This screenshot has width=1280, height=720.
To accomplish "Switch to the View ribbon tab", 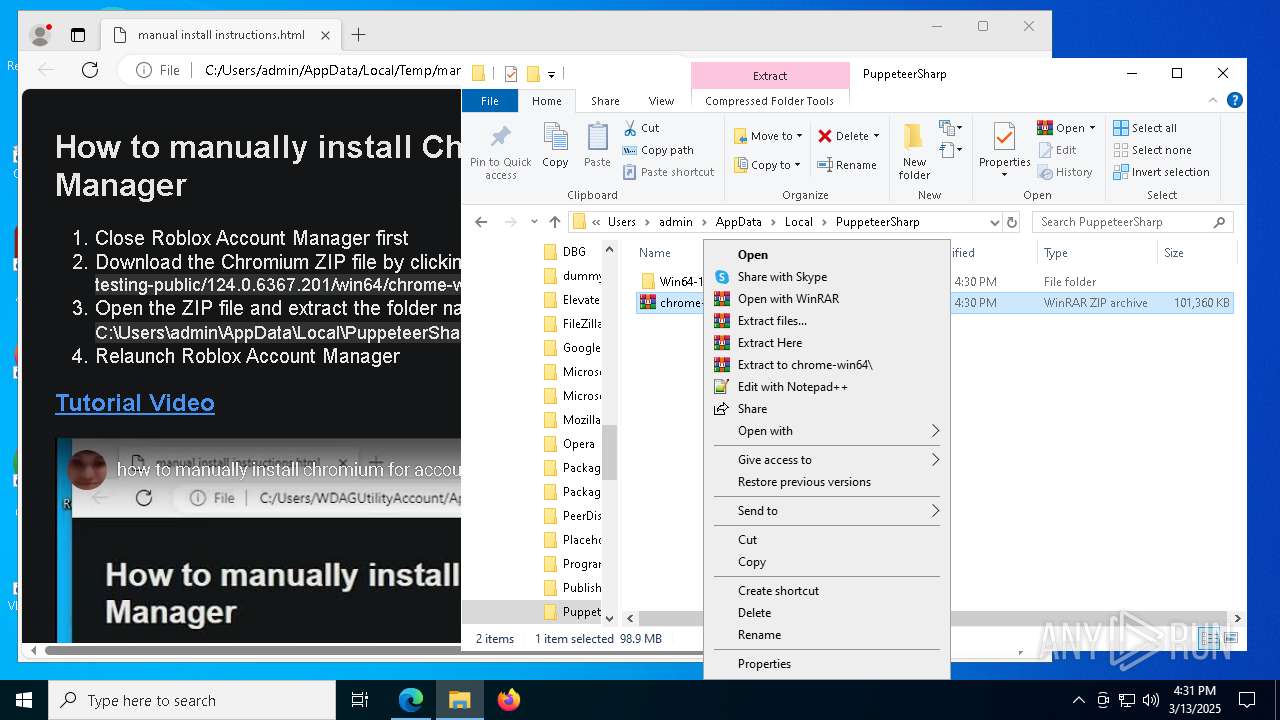I will 661,101.
